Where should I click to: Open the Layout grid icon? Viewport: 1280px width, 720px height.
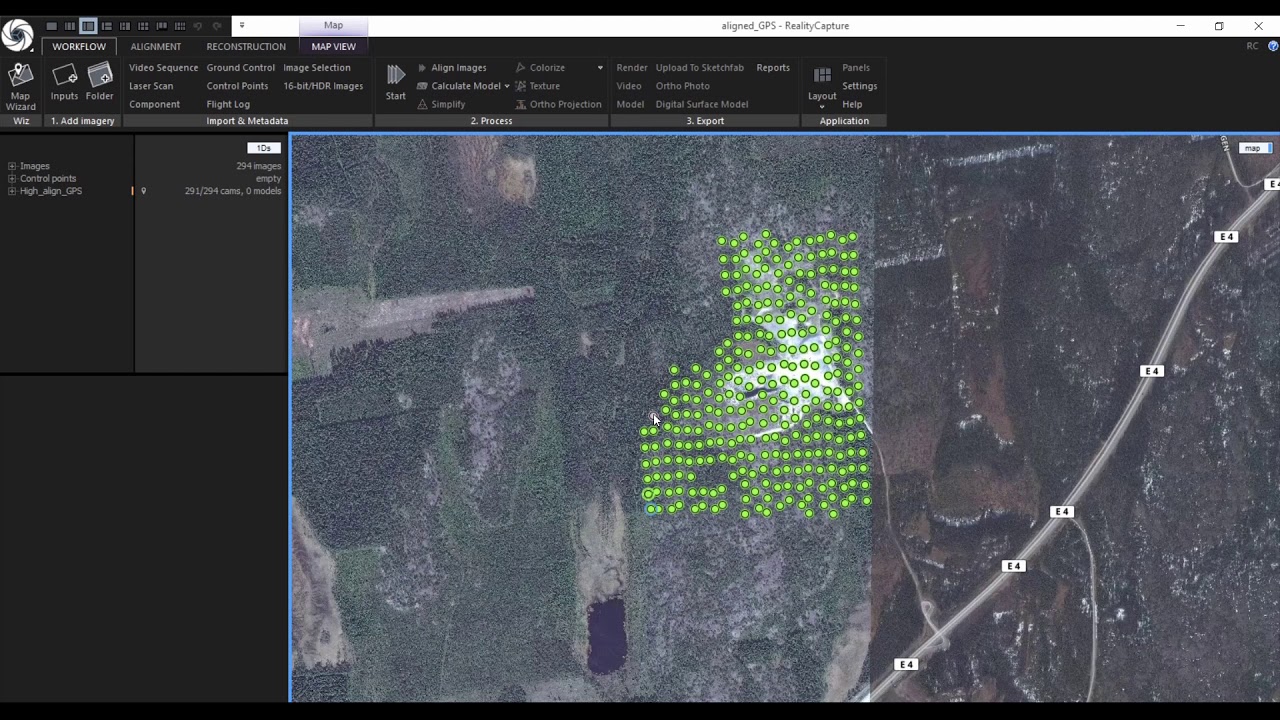tap(822, 76)
